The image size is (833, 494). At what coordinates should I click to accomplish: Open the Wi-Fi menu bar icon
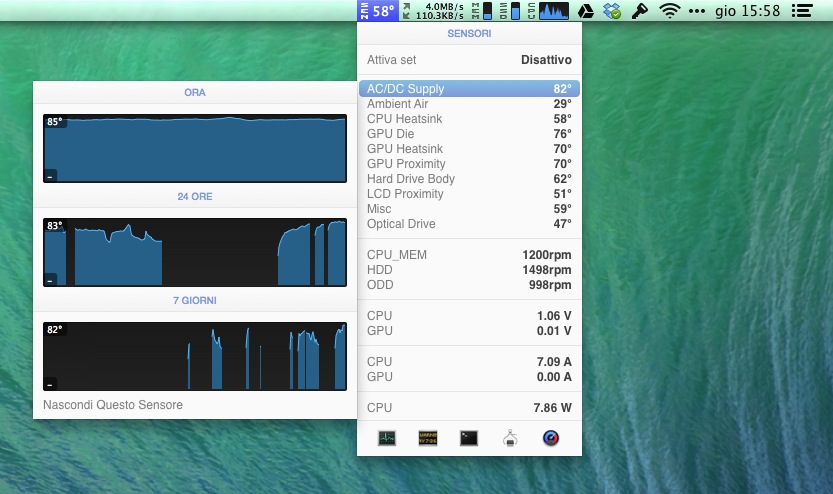coord(669,11)
